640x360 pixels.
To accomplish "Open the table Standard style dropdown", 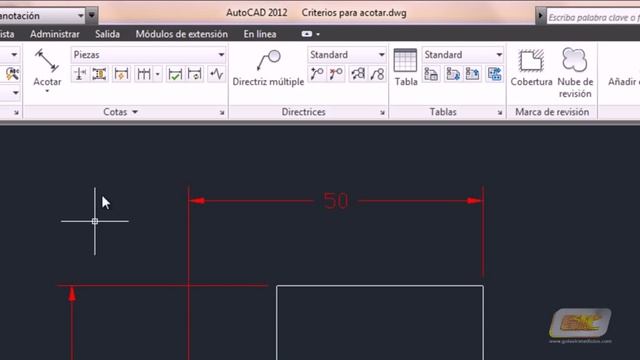I will [463, 55].
